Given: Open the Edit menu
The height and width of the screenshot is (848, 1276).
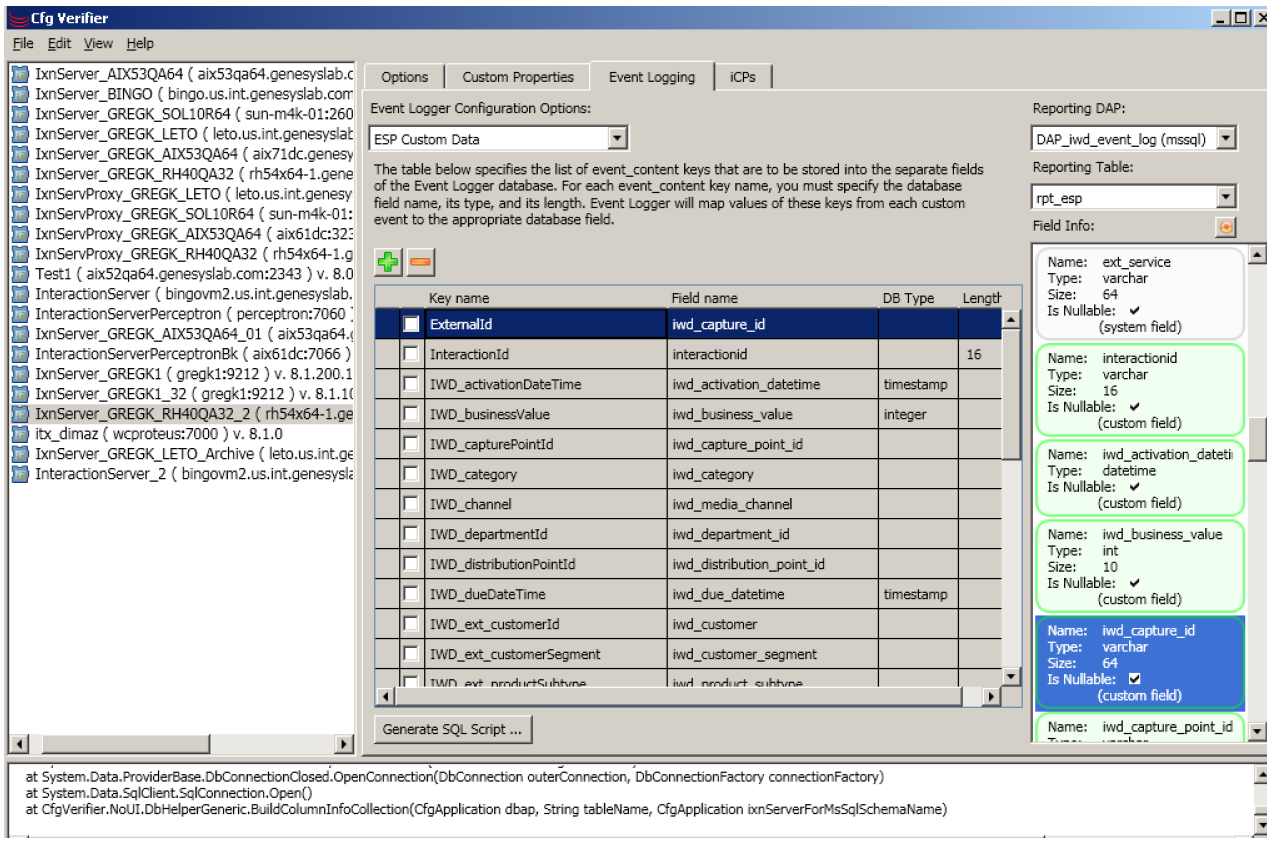Looking at the screenshot, I should [59, 44].
